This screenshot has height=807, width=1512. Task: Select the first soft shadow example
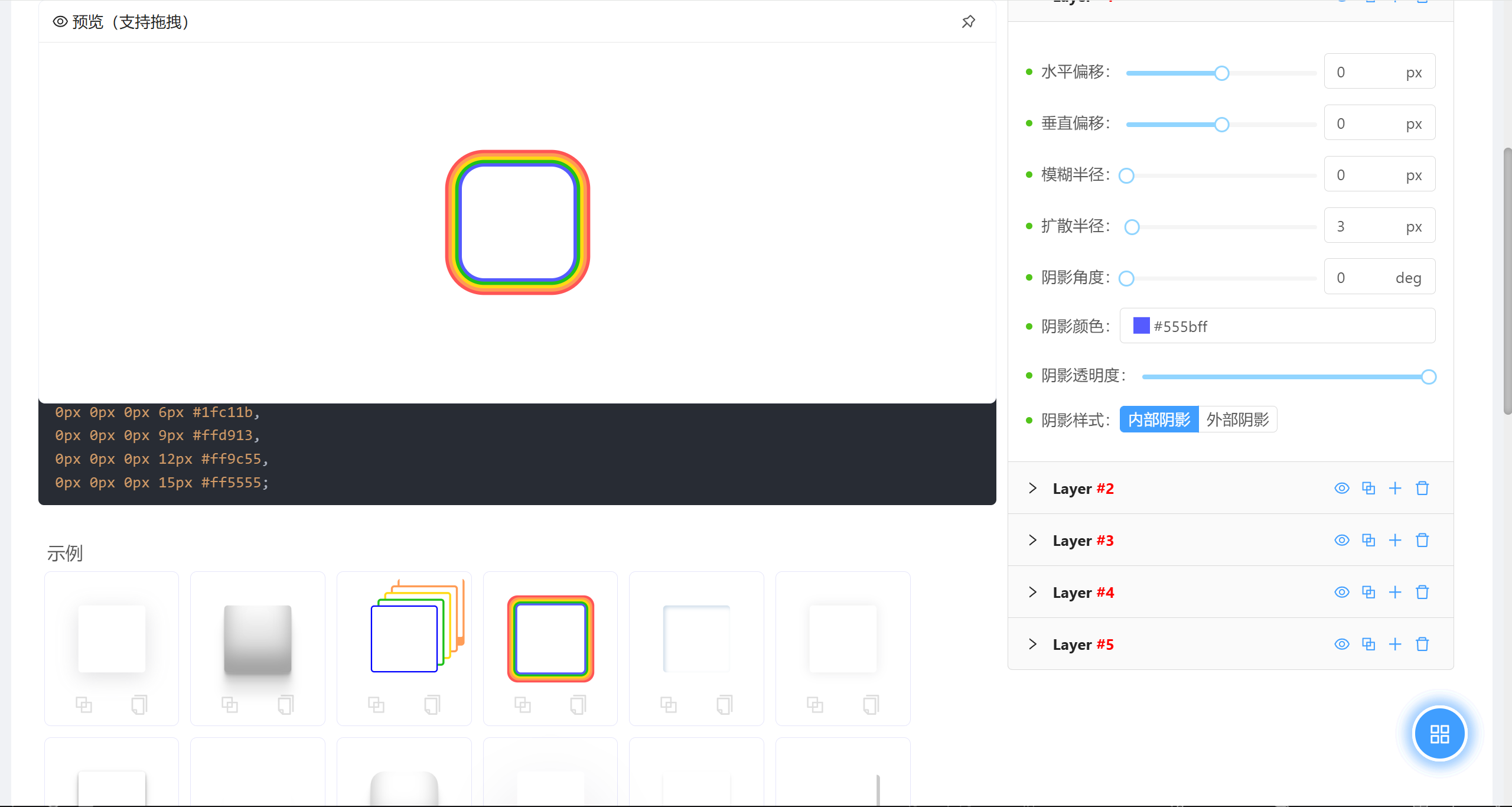112,639
